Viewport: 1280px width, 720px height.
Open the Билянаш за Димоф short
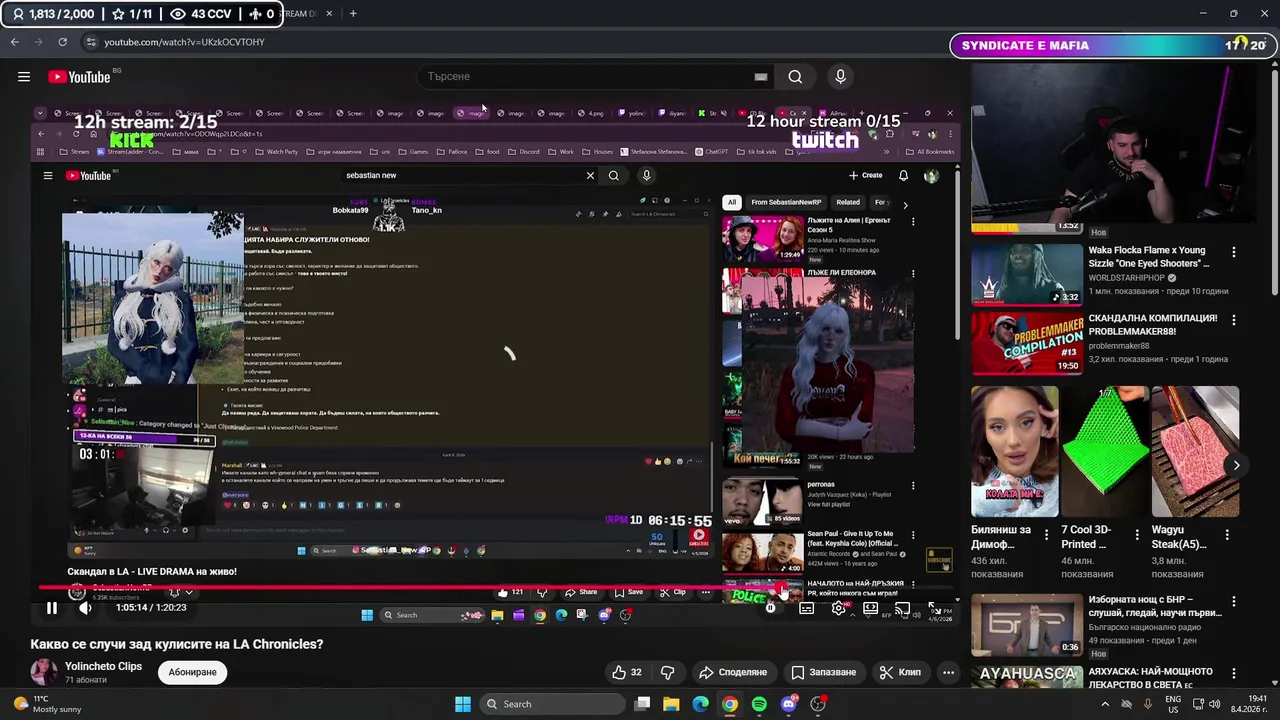(1015, 453)
